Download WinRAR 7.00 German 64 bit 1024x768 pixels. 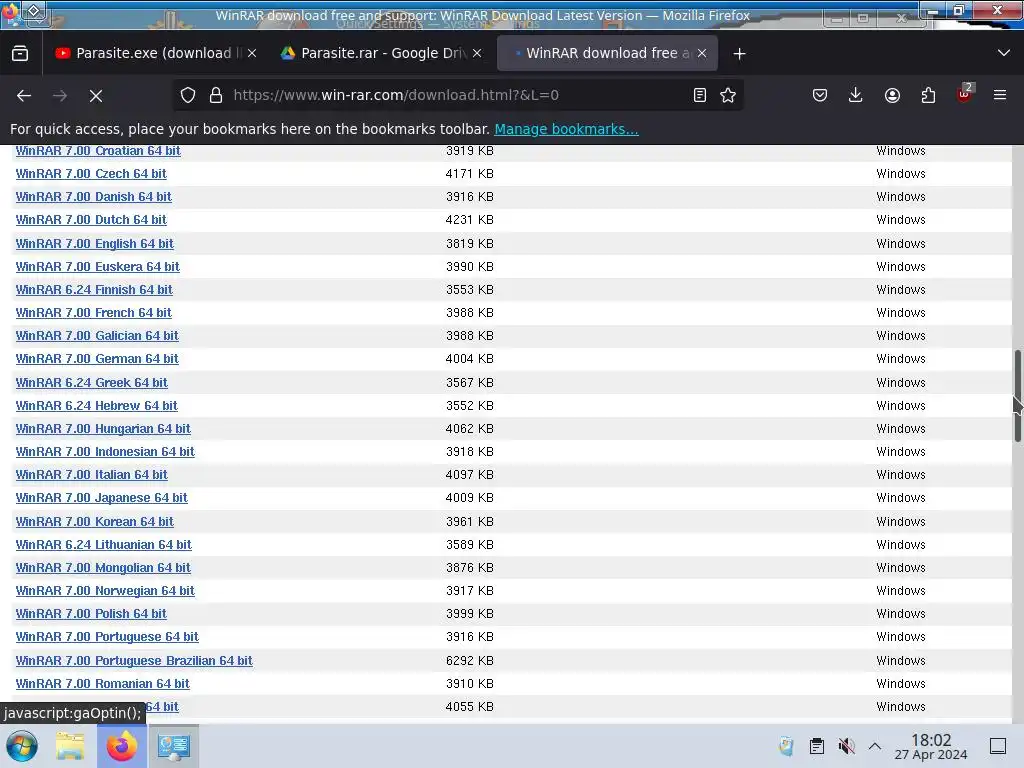[97, 359]
